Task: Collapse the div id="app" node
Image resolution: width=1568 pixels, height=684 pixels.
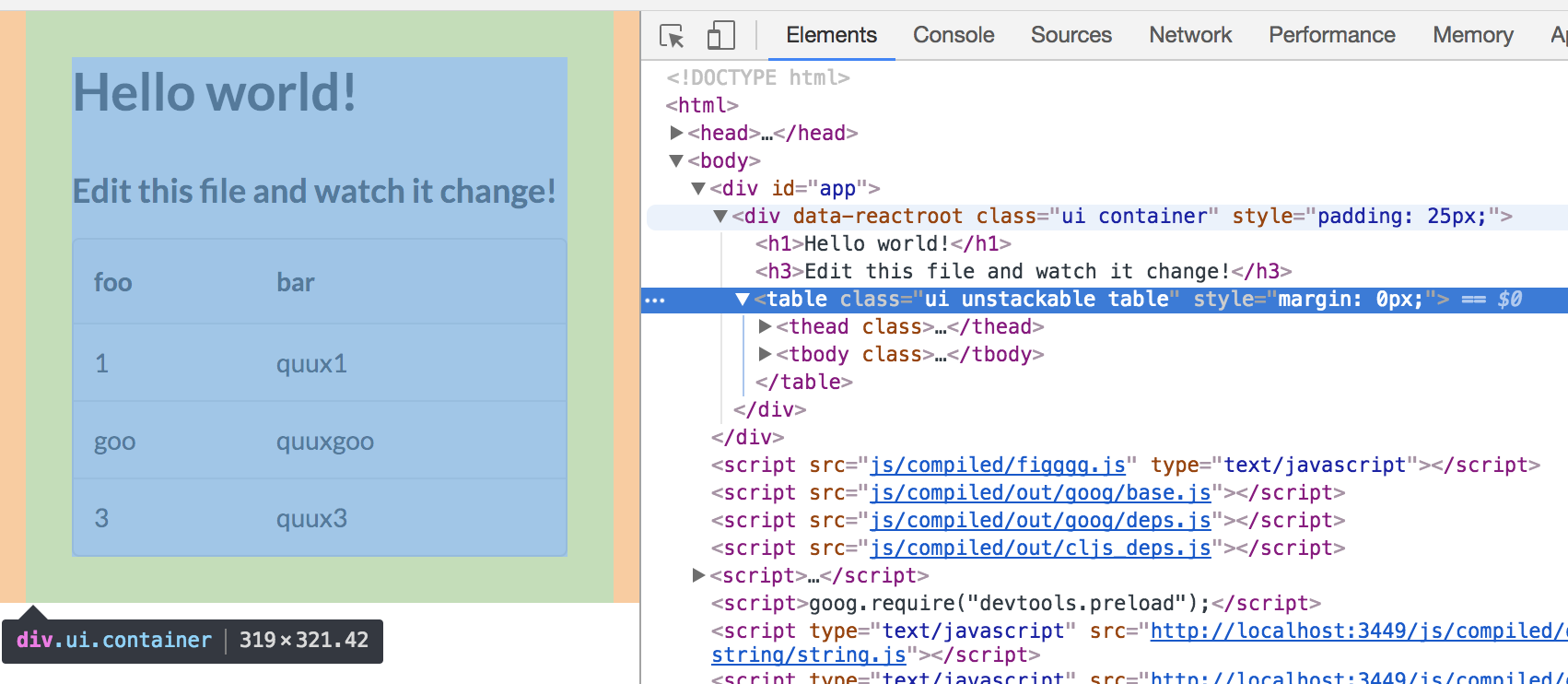Action: (698, 189)
